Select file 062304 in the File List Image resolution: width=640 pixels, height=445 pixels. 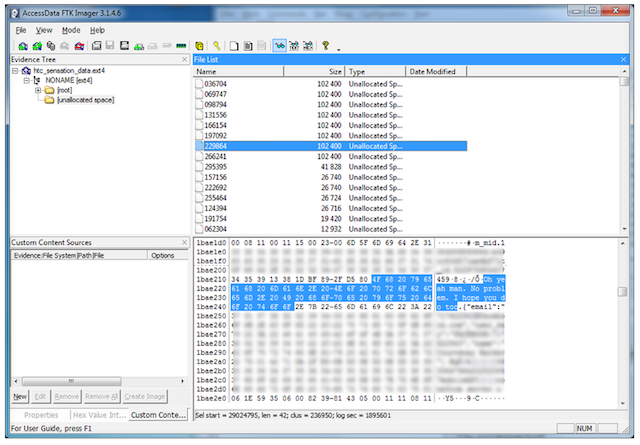pos(216,229)
